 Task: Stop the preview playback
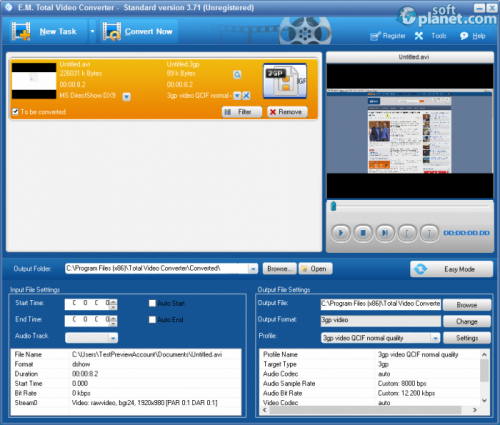coord(363,233)
